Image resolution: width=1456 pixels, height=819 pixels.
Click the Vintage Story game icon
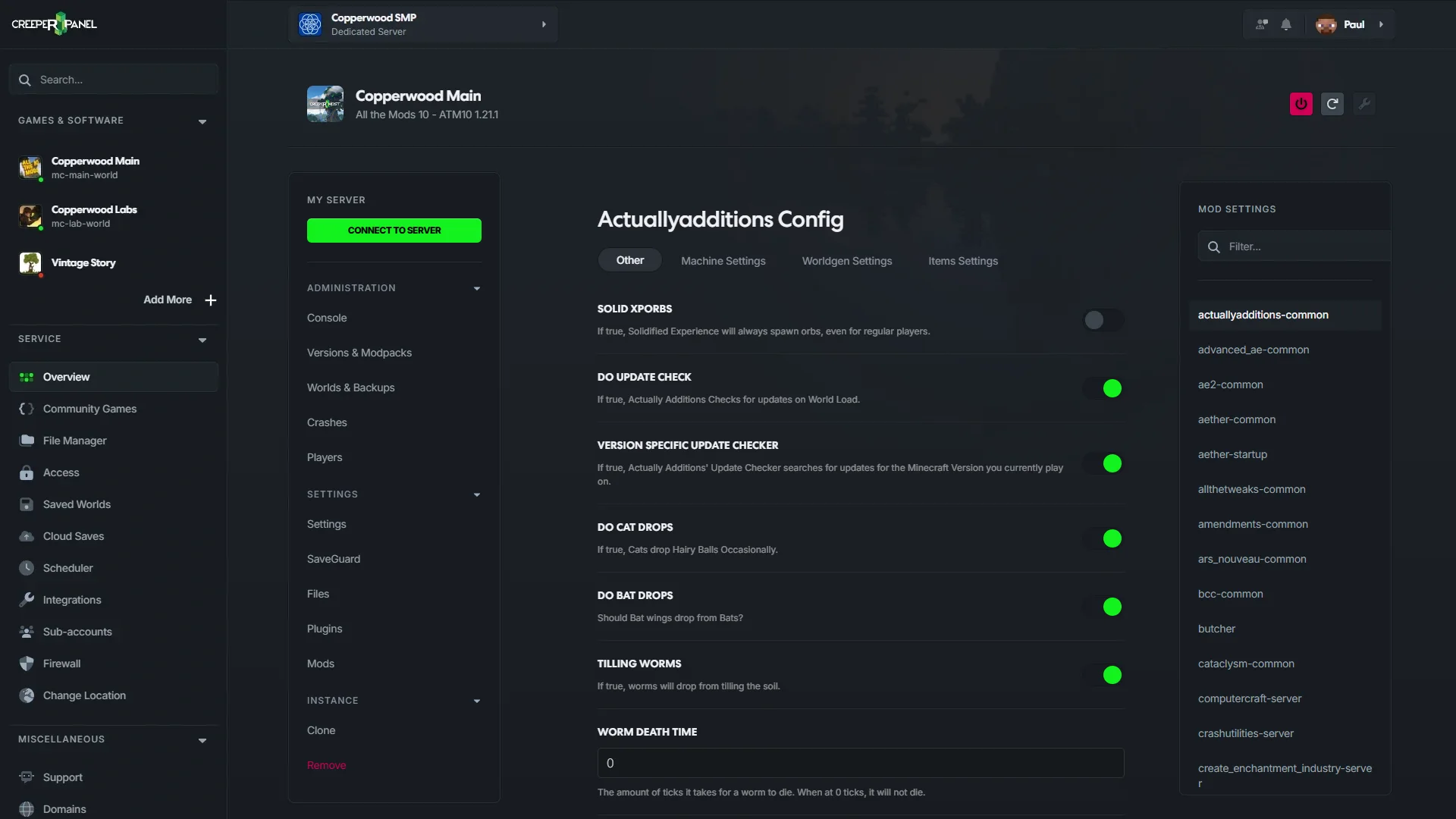click(x=30, y=263)
